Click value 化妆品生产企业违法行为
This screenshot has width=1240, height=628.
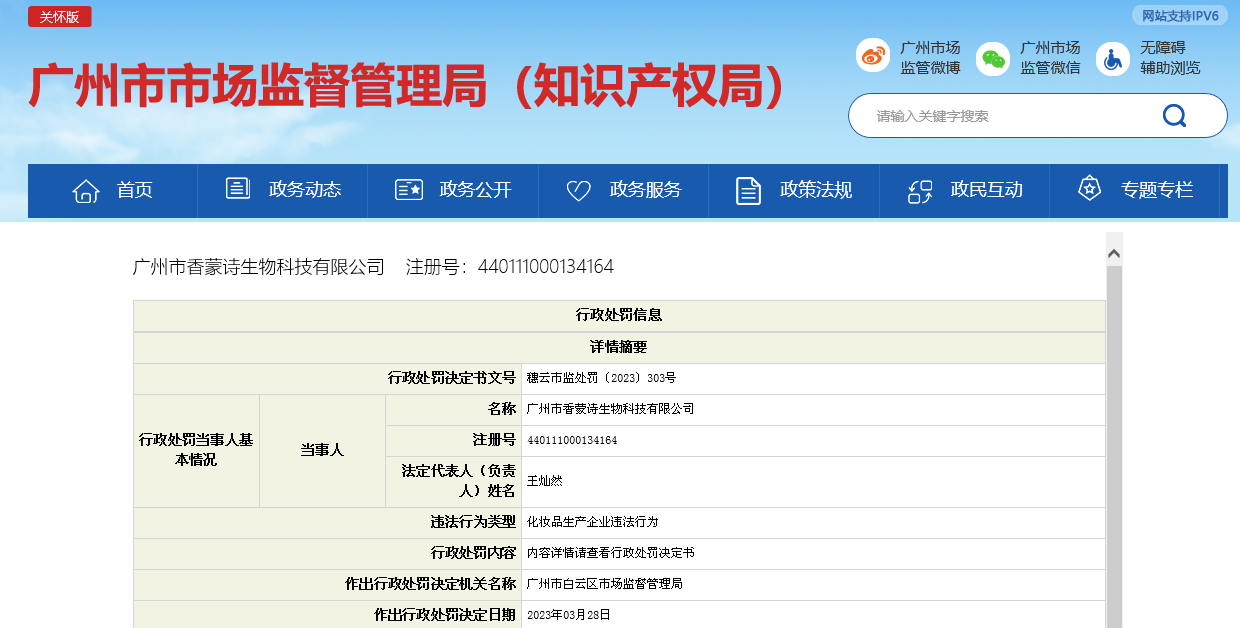[x=592, y=522]
